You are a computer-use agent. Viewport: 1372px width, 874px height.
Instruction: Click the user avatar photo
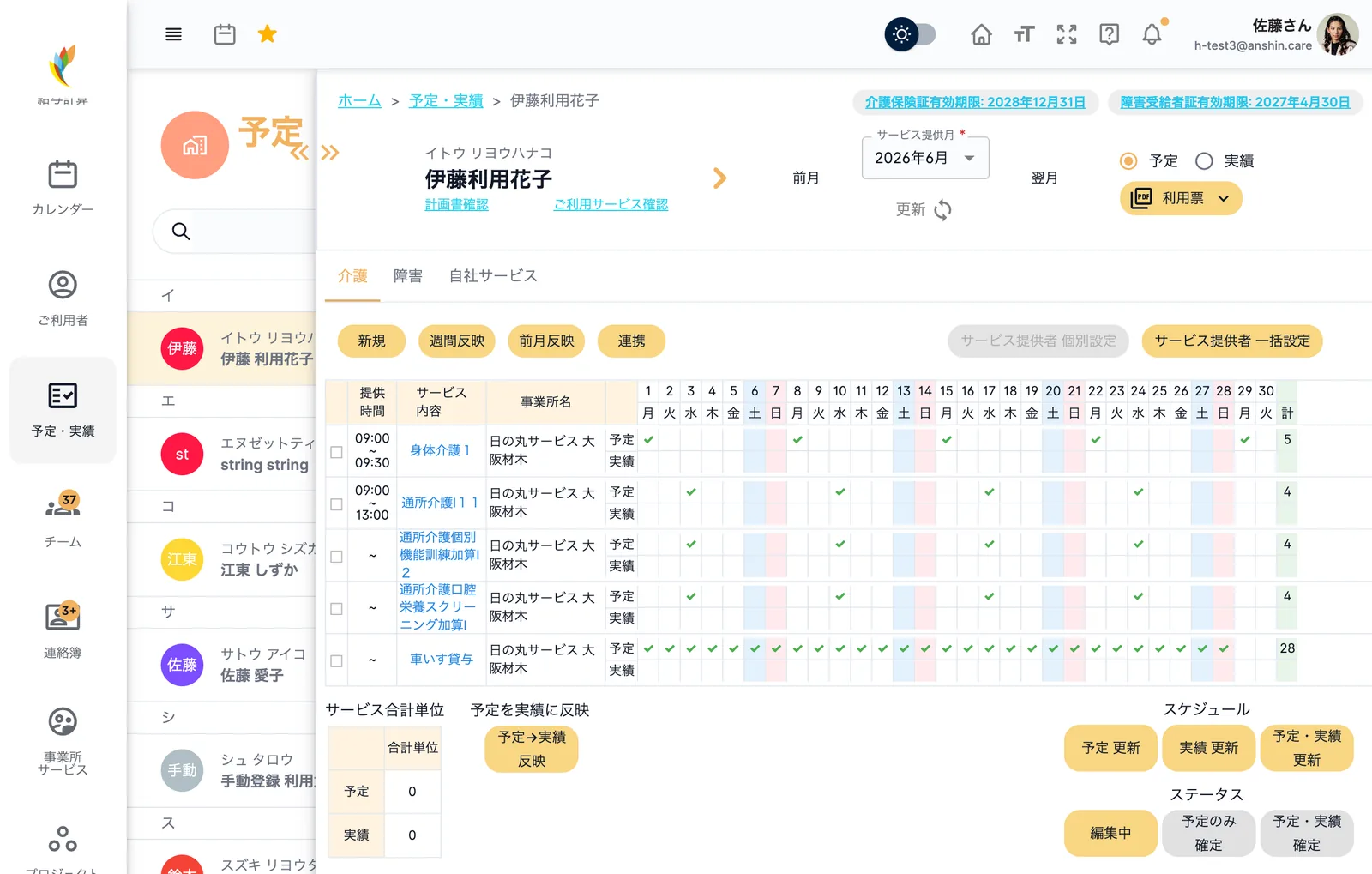point(1338,34)
